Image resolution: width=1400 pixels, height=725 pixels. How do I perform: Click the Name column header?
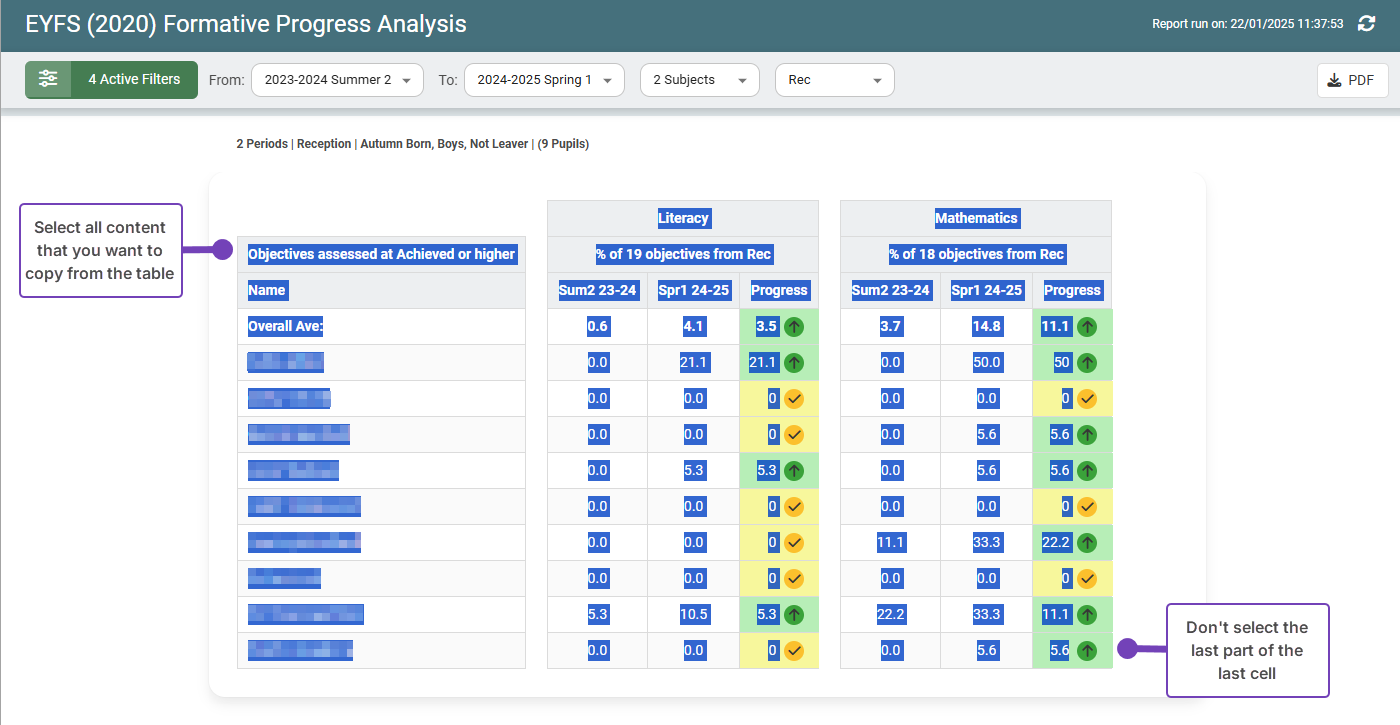click(267, 290)
